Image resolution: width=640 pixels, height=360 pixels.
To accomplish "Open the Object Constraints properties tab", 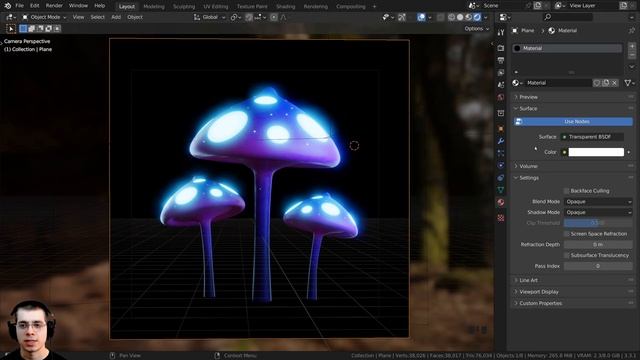I will point(501,178).
